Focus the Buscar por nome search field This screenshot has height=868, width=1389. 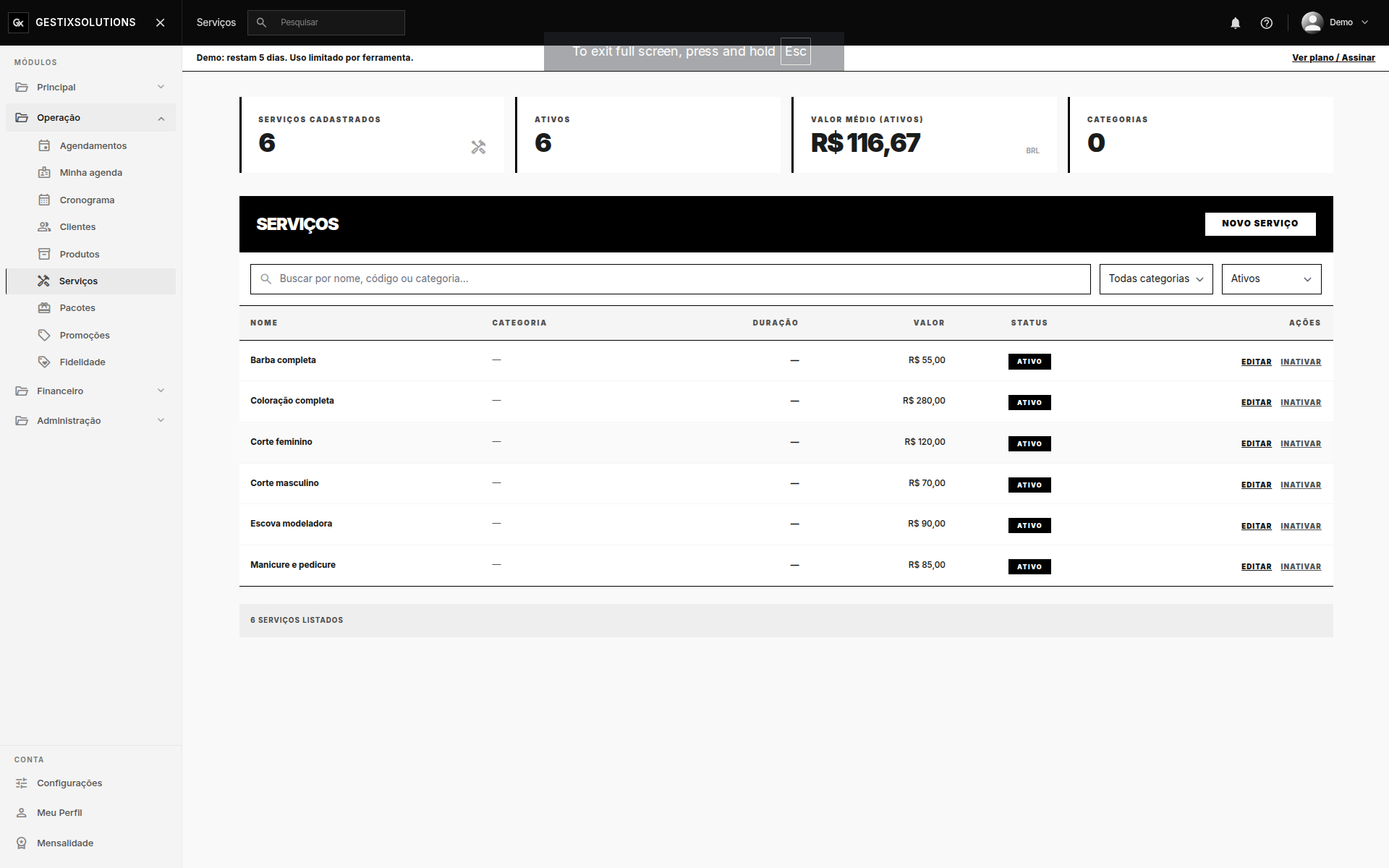click(x=670, y=279)
